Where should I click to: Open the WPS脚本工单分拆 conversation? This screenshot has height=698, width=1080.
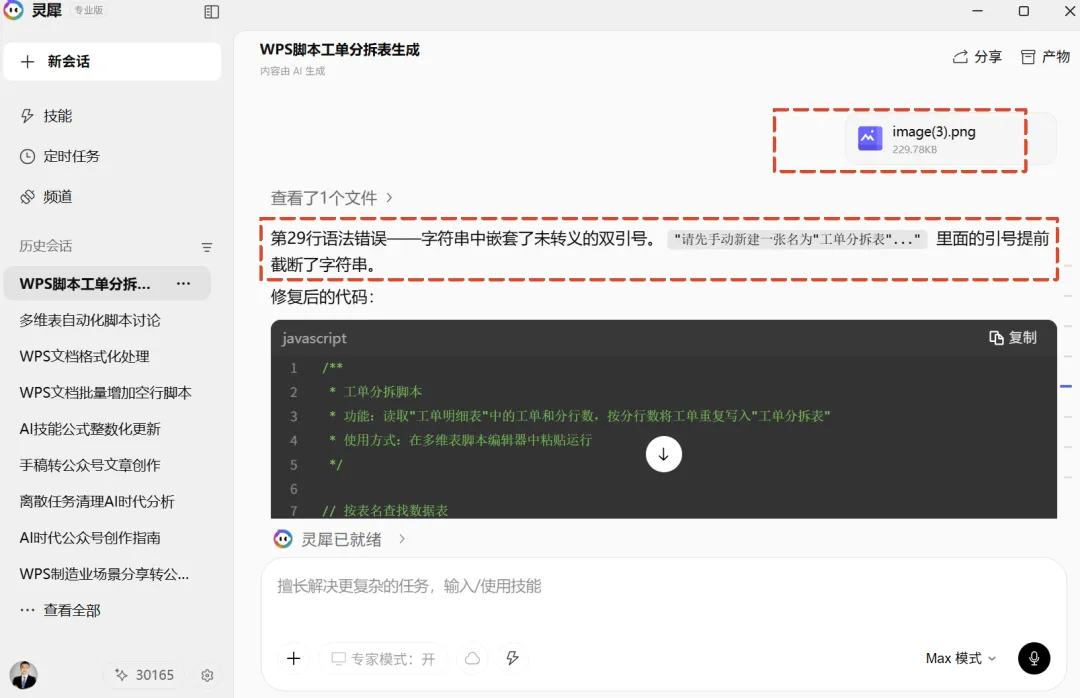point(85,284)
